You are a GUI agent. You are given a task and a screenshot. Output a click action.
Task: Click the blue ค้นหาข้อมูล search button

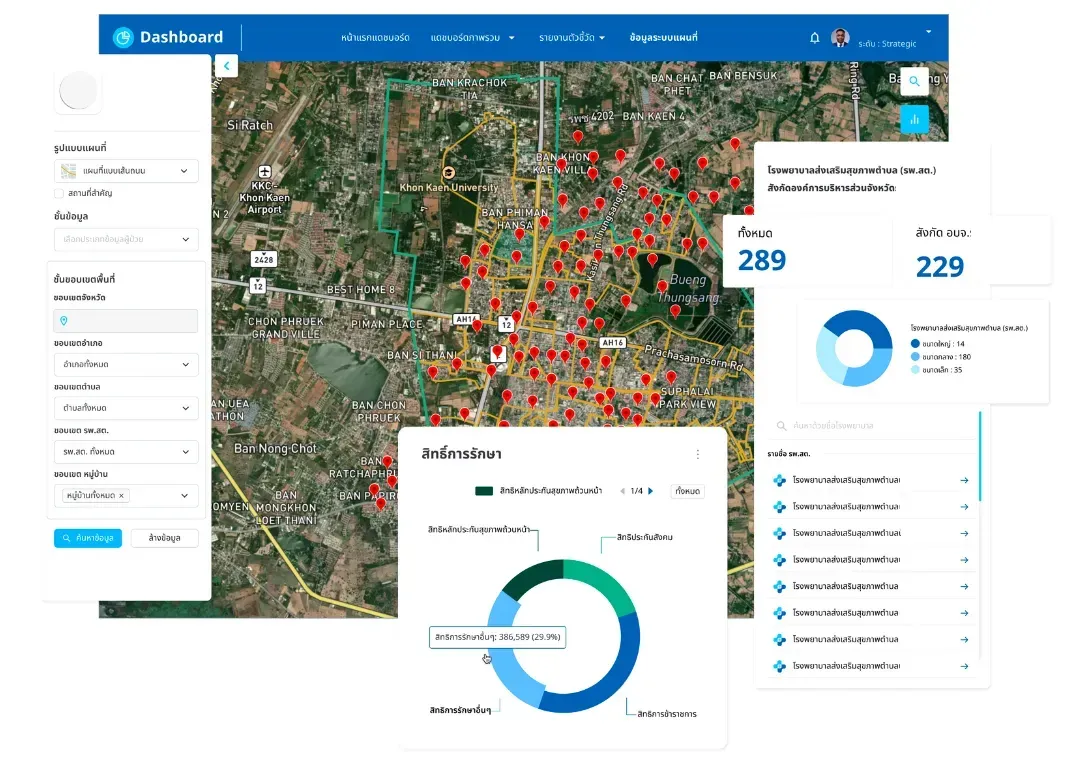(x=88, y=538)
